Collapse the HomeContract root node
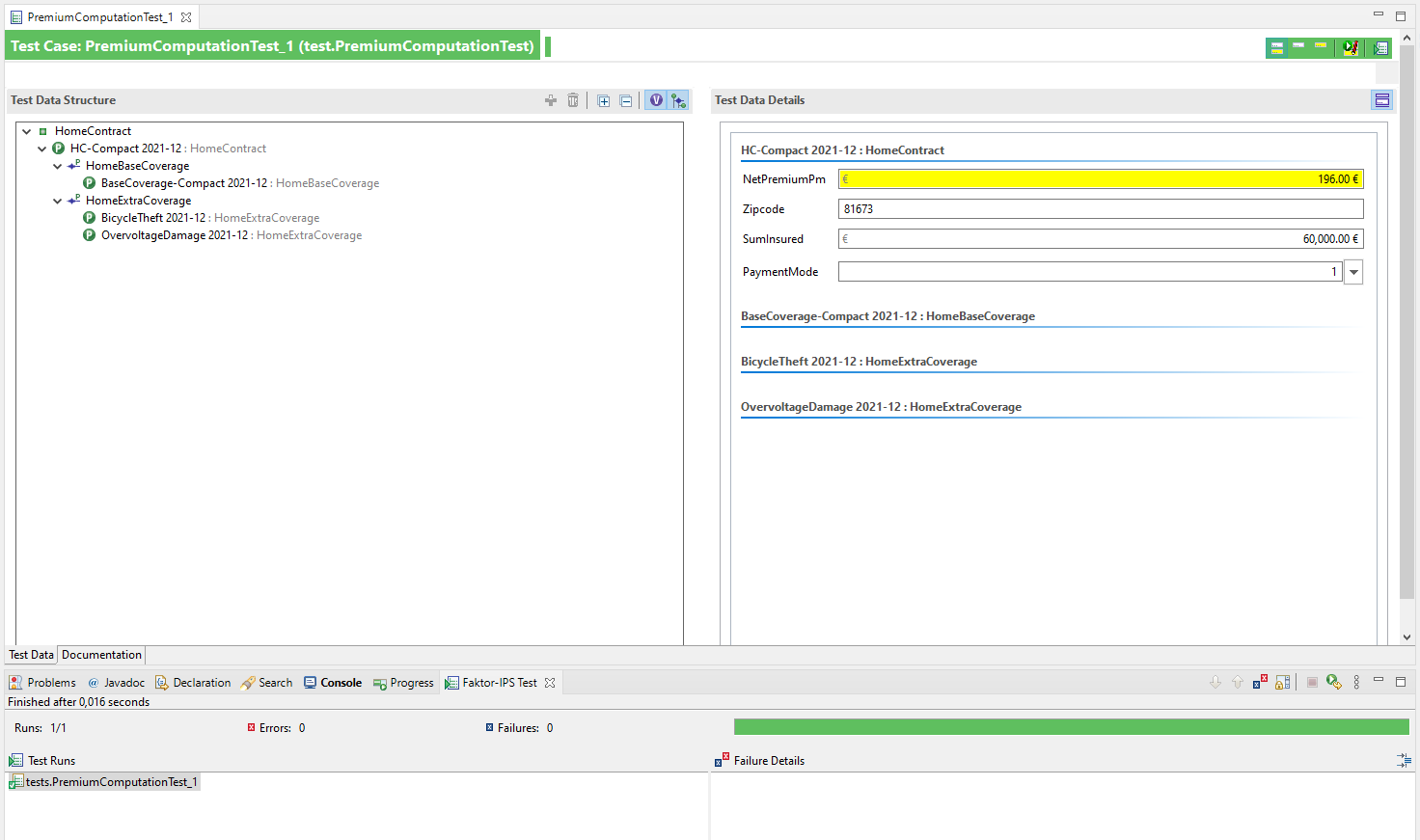Screen dimensions: 1420x840 [x=24, y=130]
